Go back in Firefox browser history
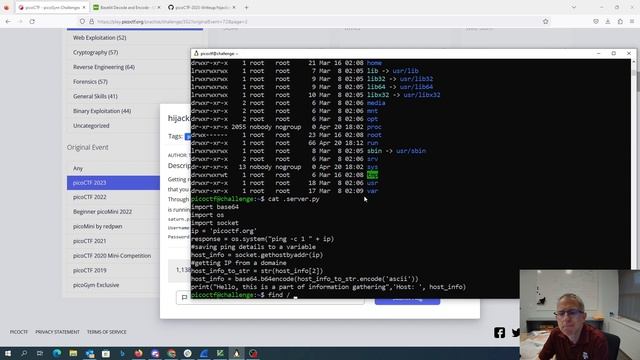640x360 pixels. pos(8,21)
